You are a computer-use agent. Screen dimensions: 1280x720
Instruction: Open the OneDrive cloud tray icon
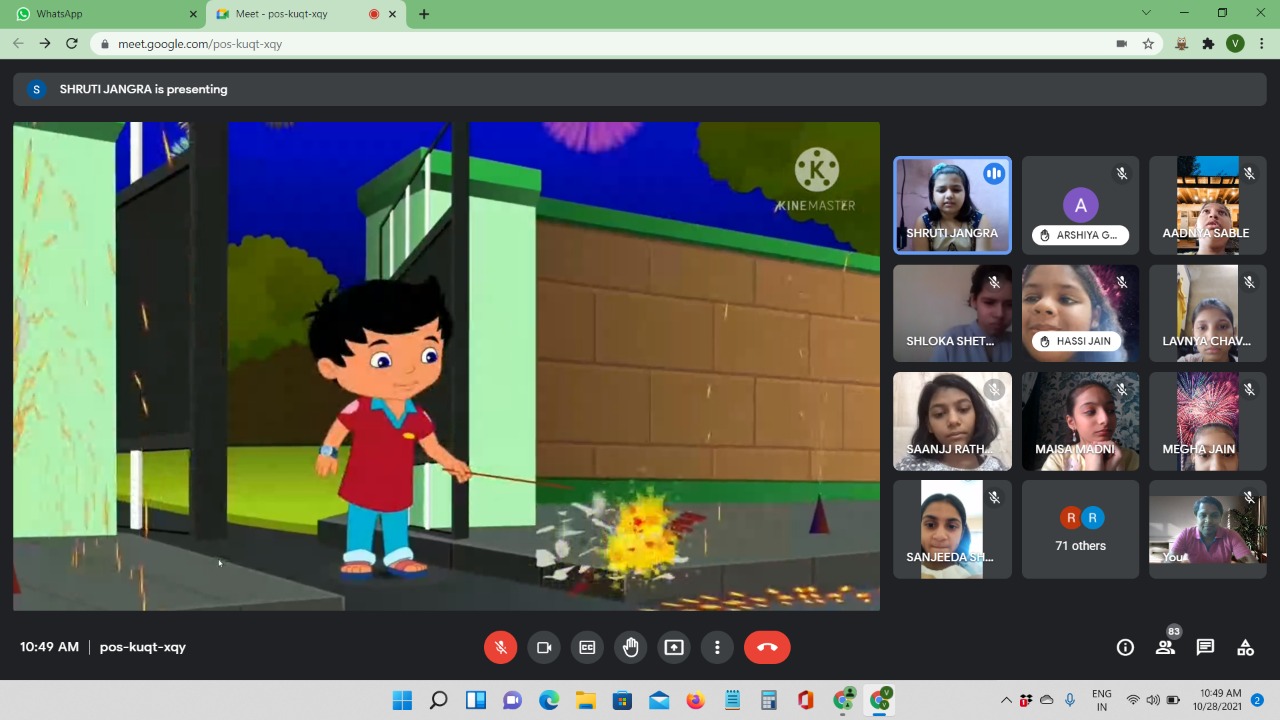pos(1046,700)
